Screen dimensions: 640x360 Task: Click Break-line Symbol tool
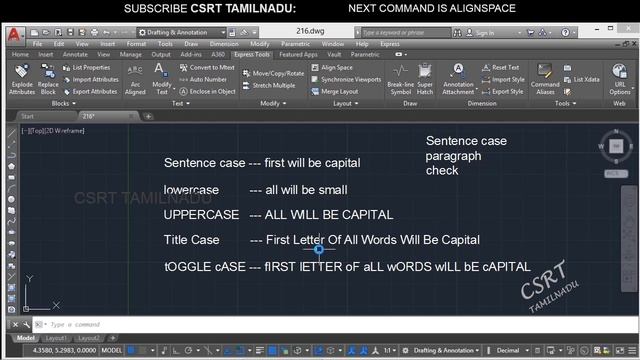coord(400,80)
